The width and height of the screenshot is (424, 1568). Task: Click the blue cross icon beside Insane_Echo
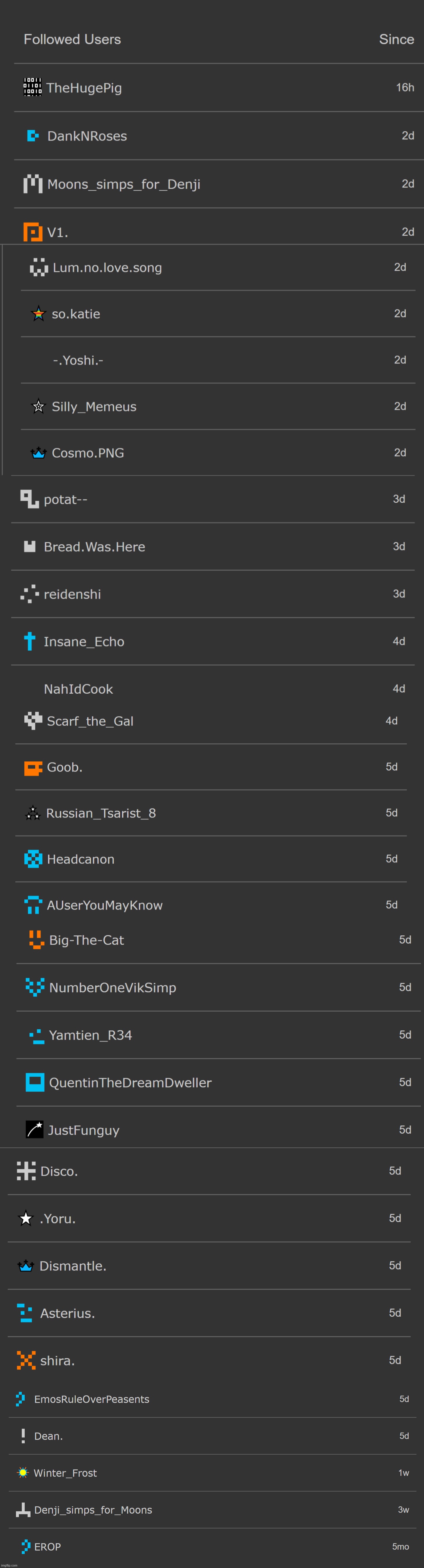29,641
